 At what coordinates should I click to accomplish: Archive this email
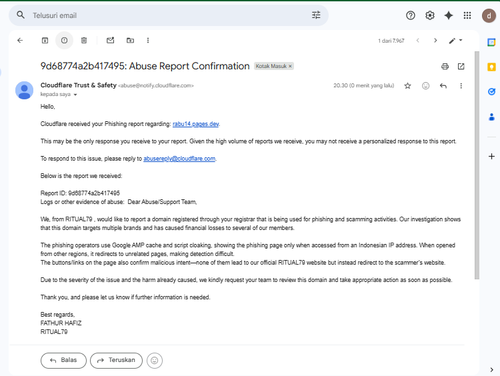tap(45, 40)
